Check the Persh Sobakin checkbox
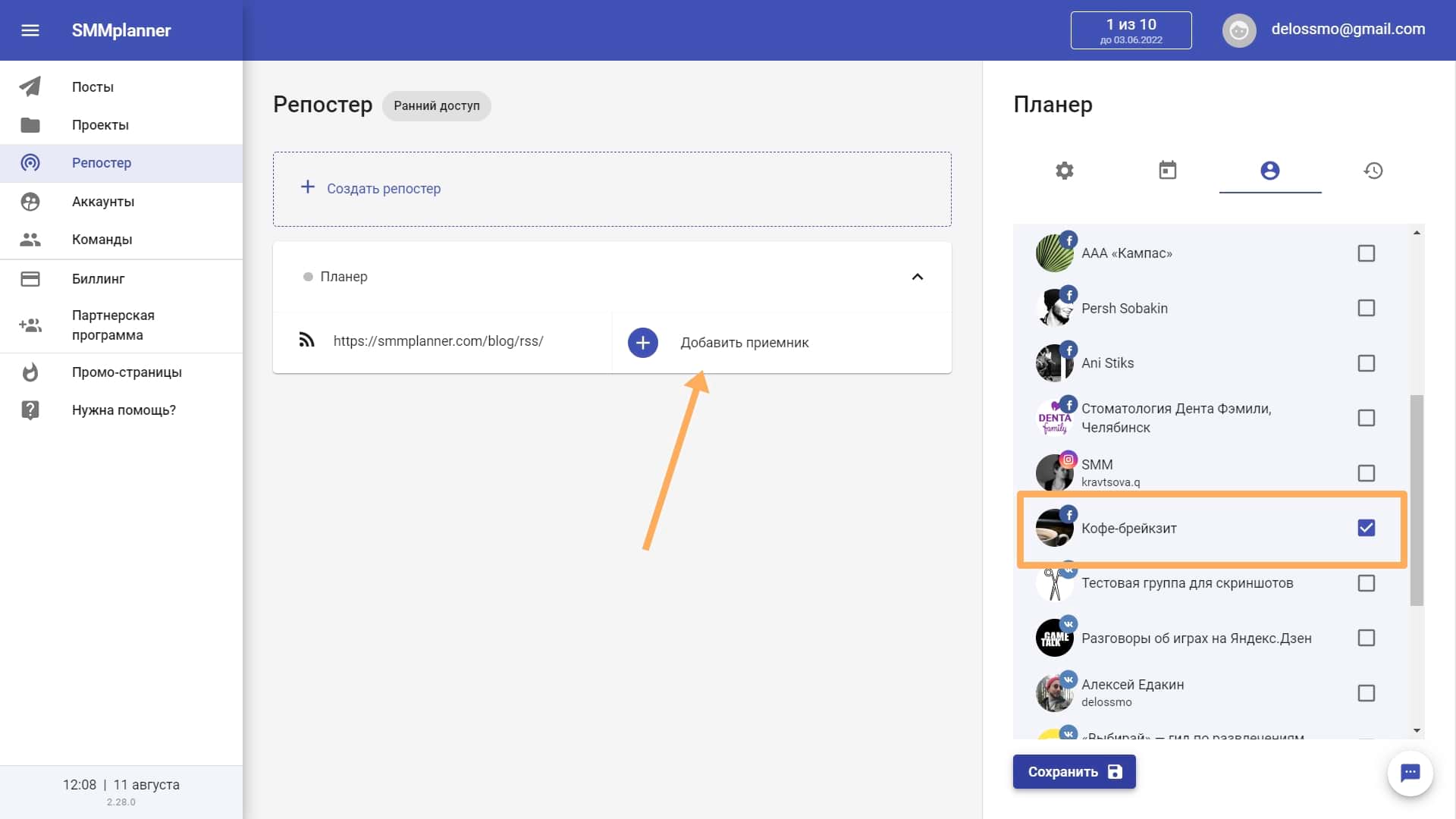1456x819 pixels. coord(1367,308)
